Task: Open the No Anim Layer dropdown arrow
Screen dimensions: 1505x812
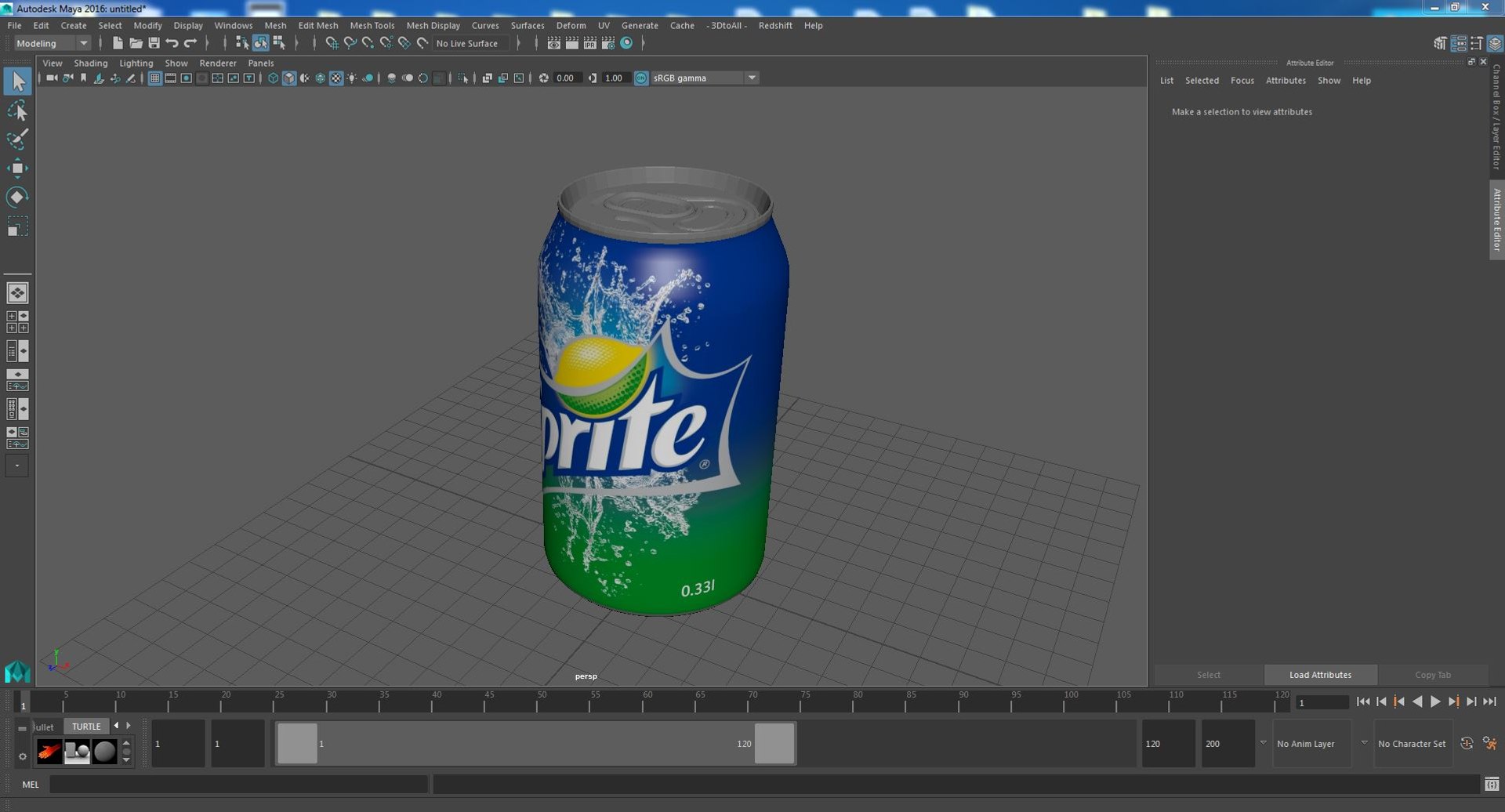Action: 1263,743
